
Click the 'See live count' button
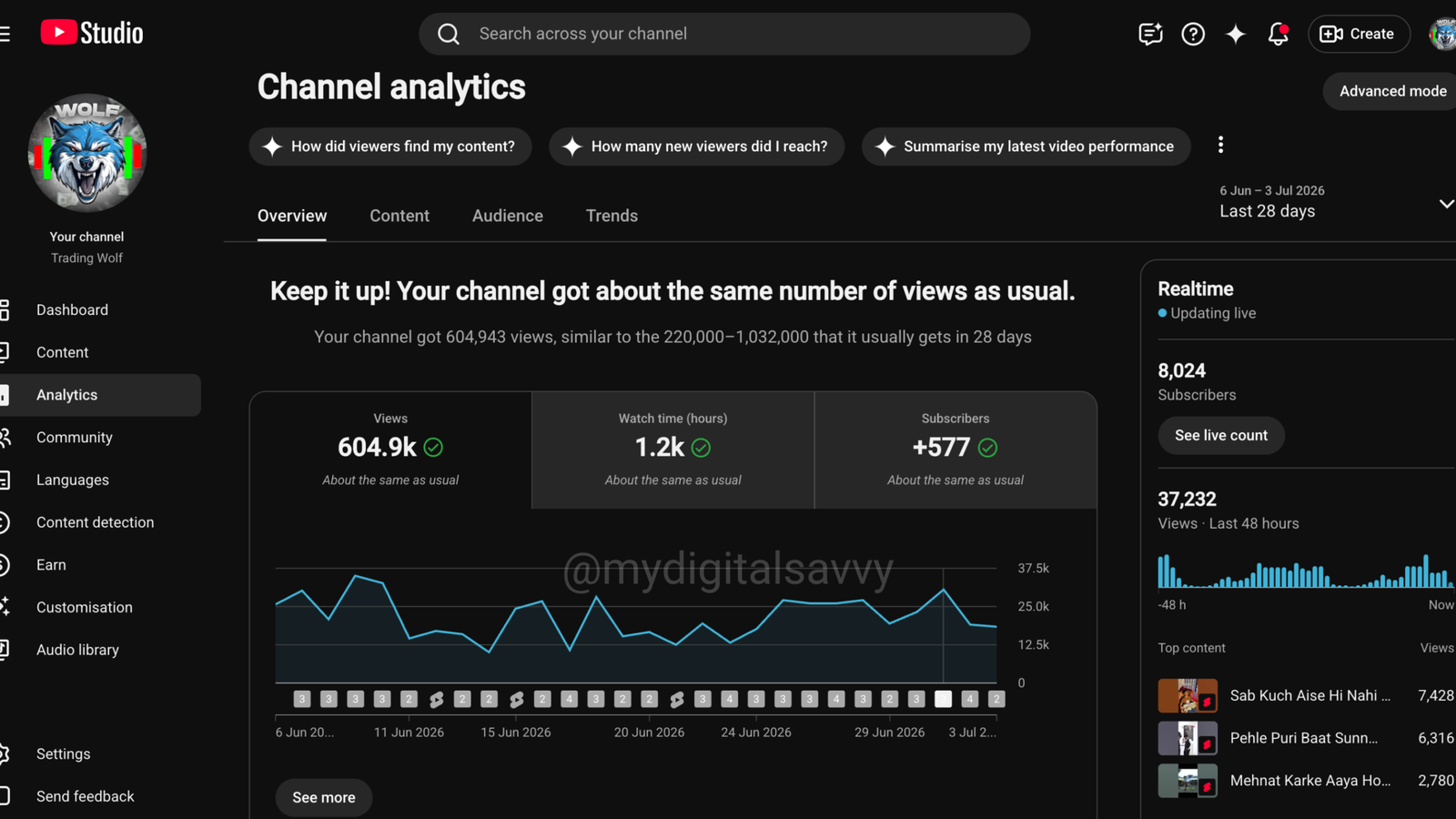1220,435
